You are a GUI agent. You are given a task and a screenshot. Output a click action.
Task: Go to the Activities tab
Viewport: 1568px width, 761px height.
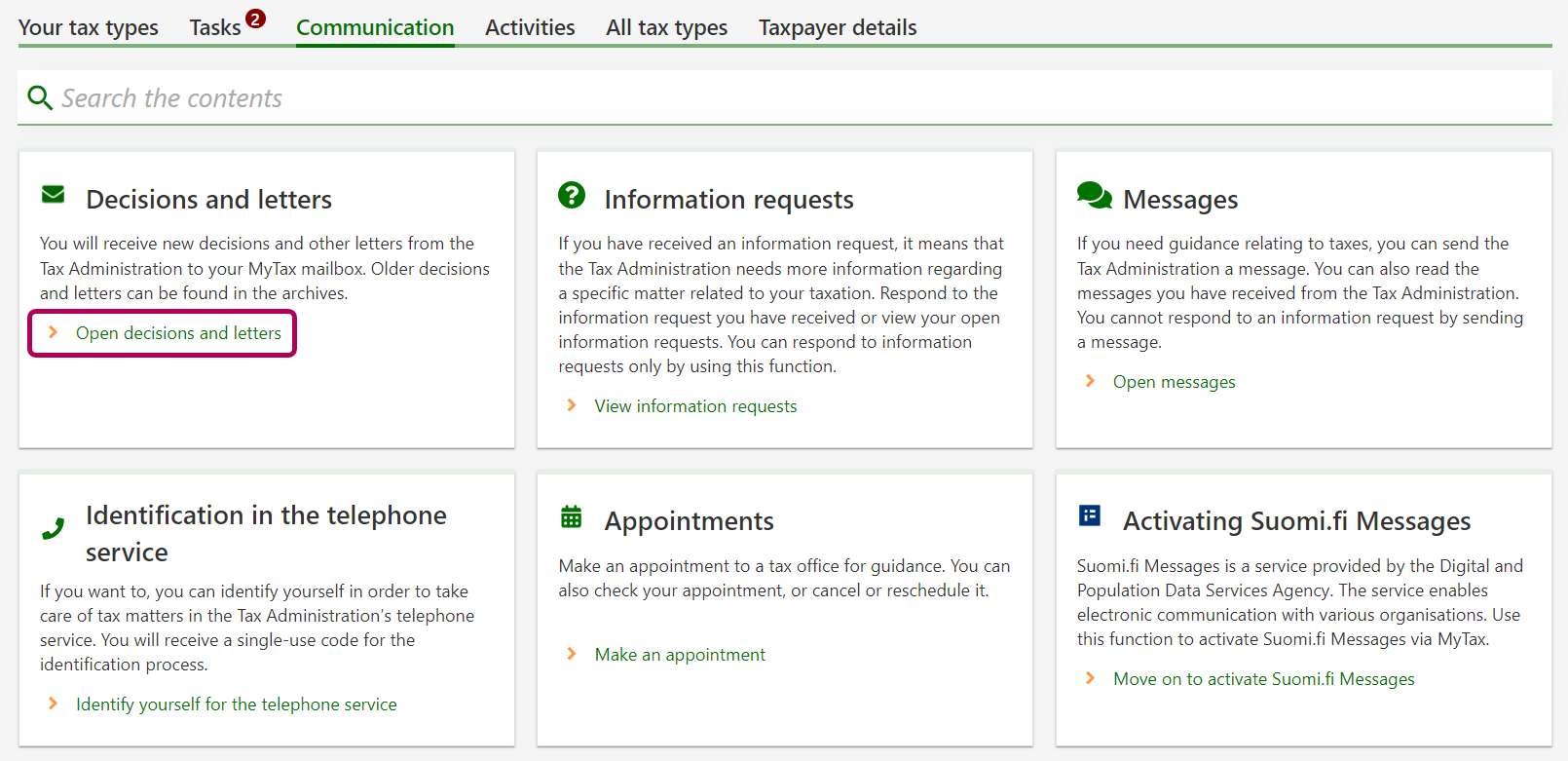(530, 27)
